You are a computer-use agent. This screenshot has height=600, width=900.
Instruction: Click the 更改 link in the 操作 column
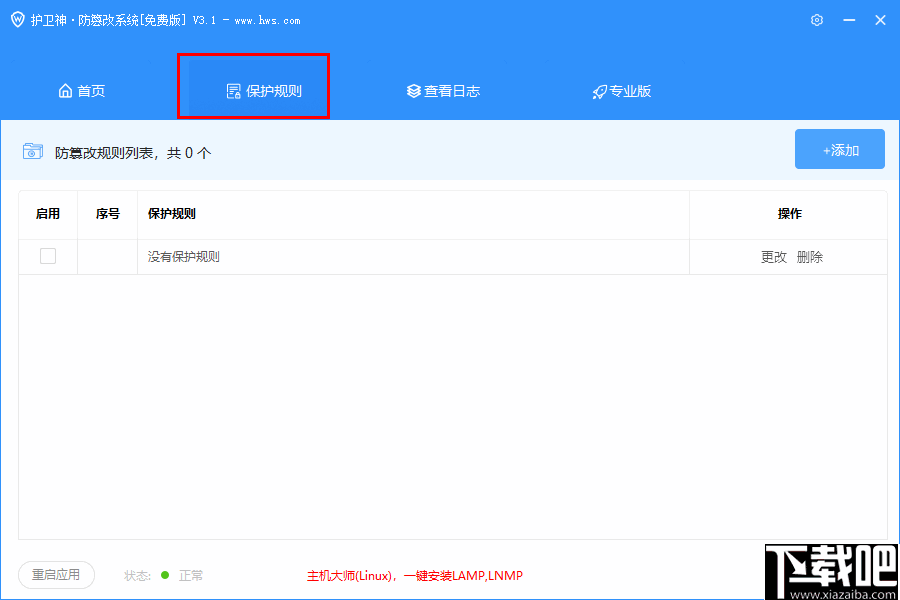(773, 256)
